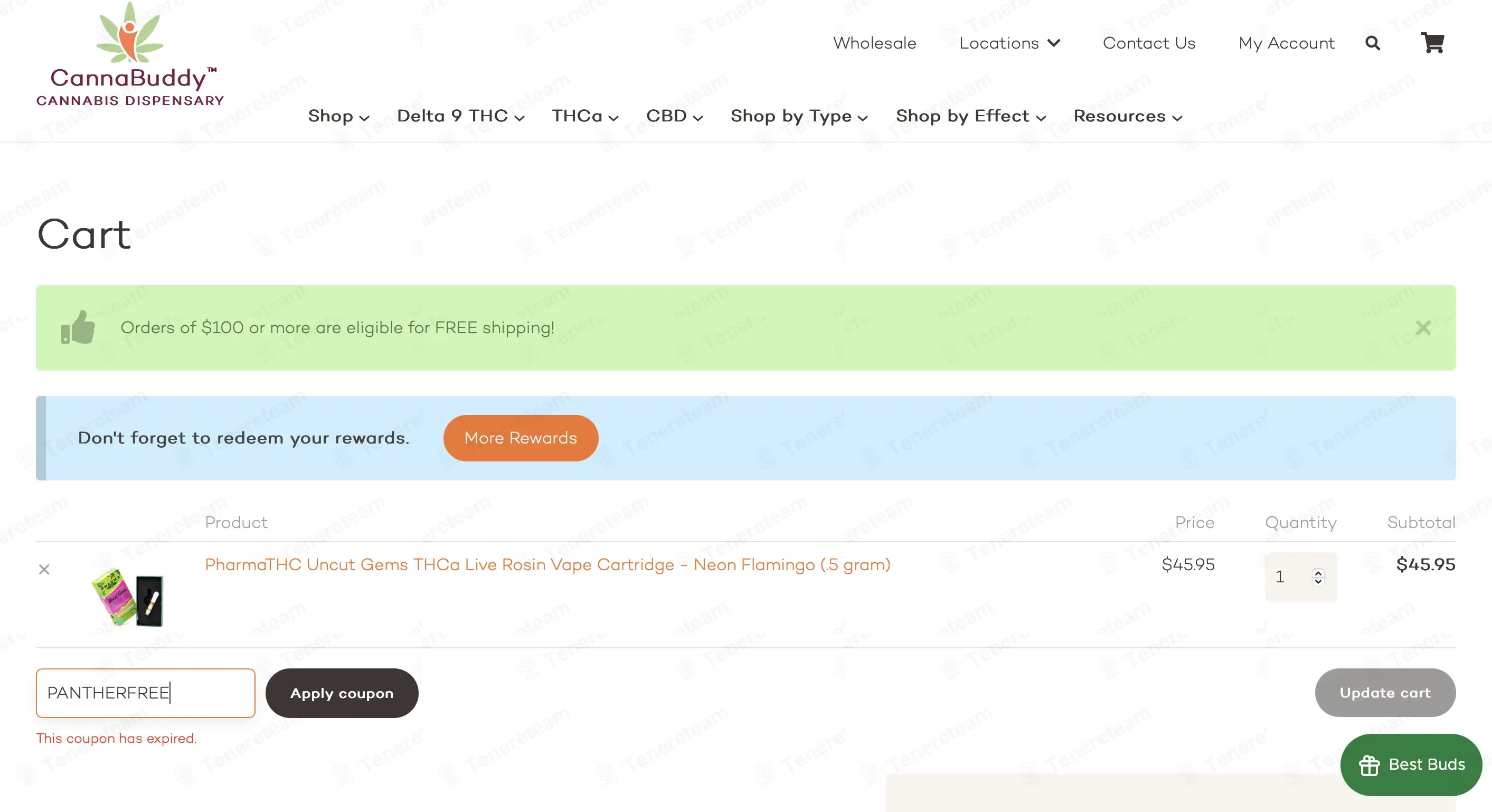Remove PharmaTHC cartridge from cart
The width and height of the screenshot is (1492, 812).
click(44, 569)
